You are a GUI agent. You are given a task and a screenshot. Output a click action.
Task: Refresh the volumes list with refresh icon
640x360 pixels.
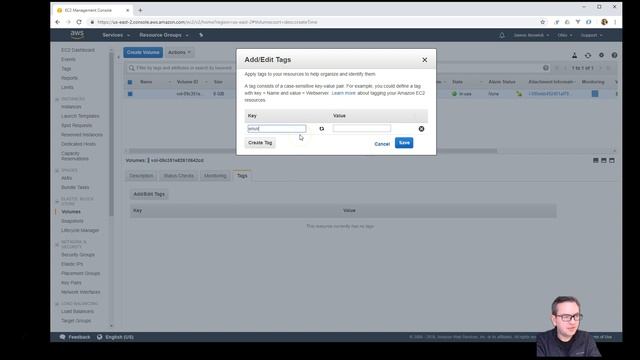[588, 55]
